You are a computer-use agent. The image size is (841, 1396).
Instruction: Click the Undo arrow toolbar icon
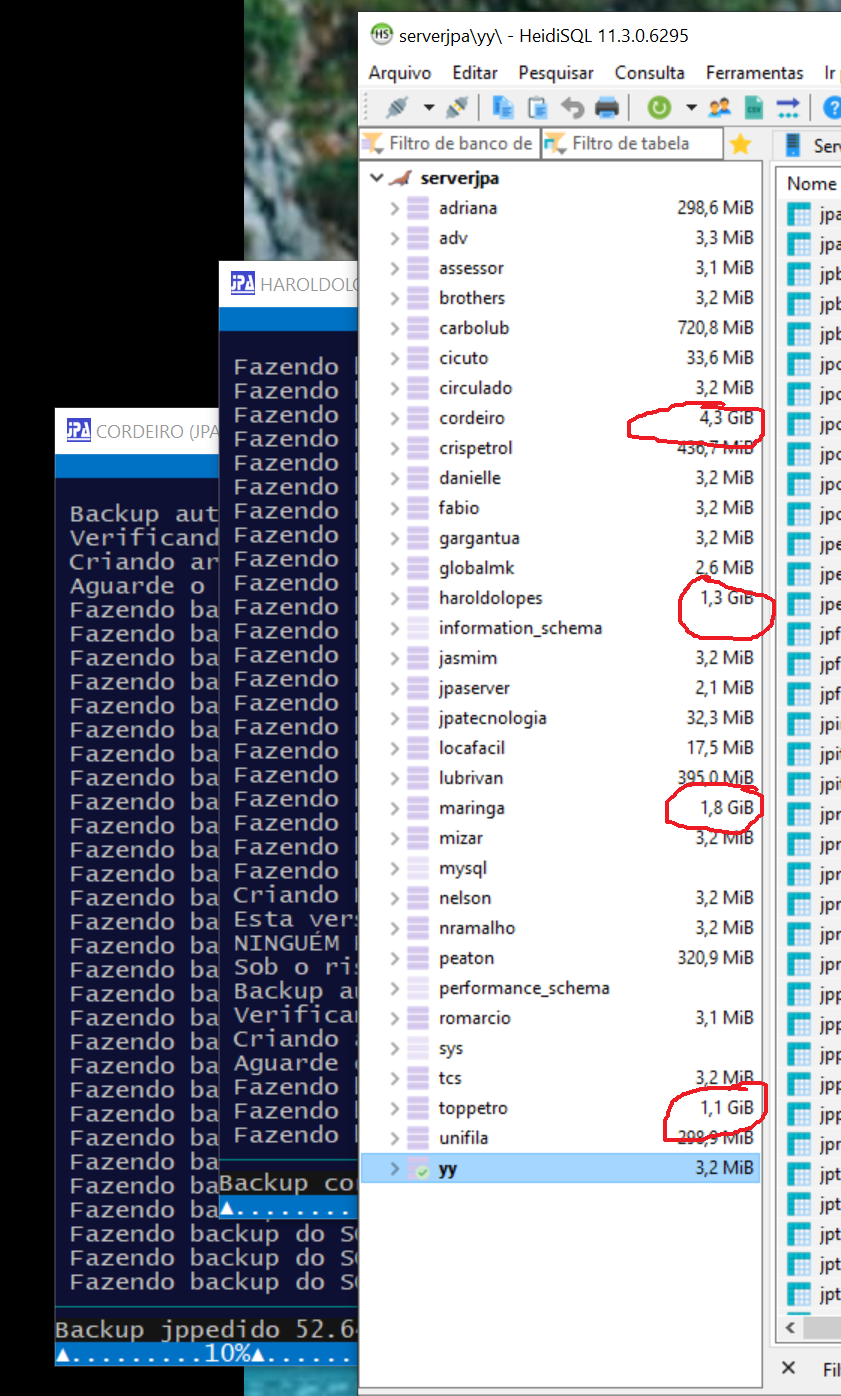coord(572,107)
